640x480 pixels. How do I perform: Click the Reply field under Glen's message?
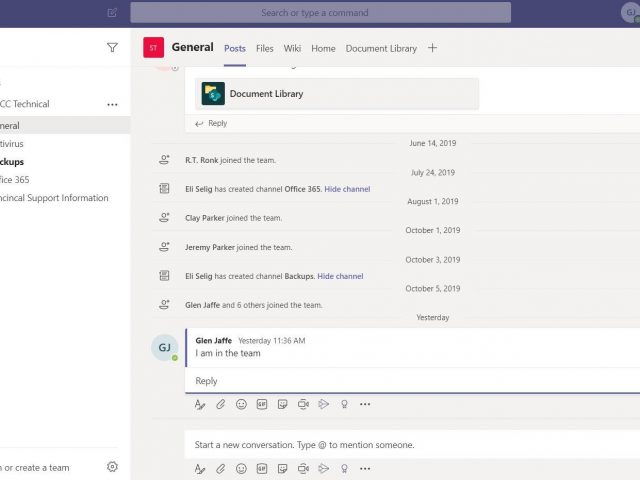412,381
